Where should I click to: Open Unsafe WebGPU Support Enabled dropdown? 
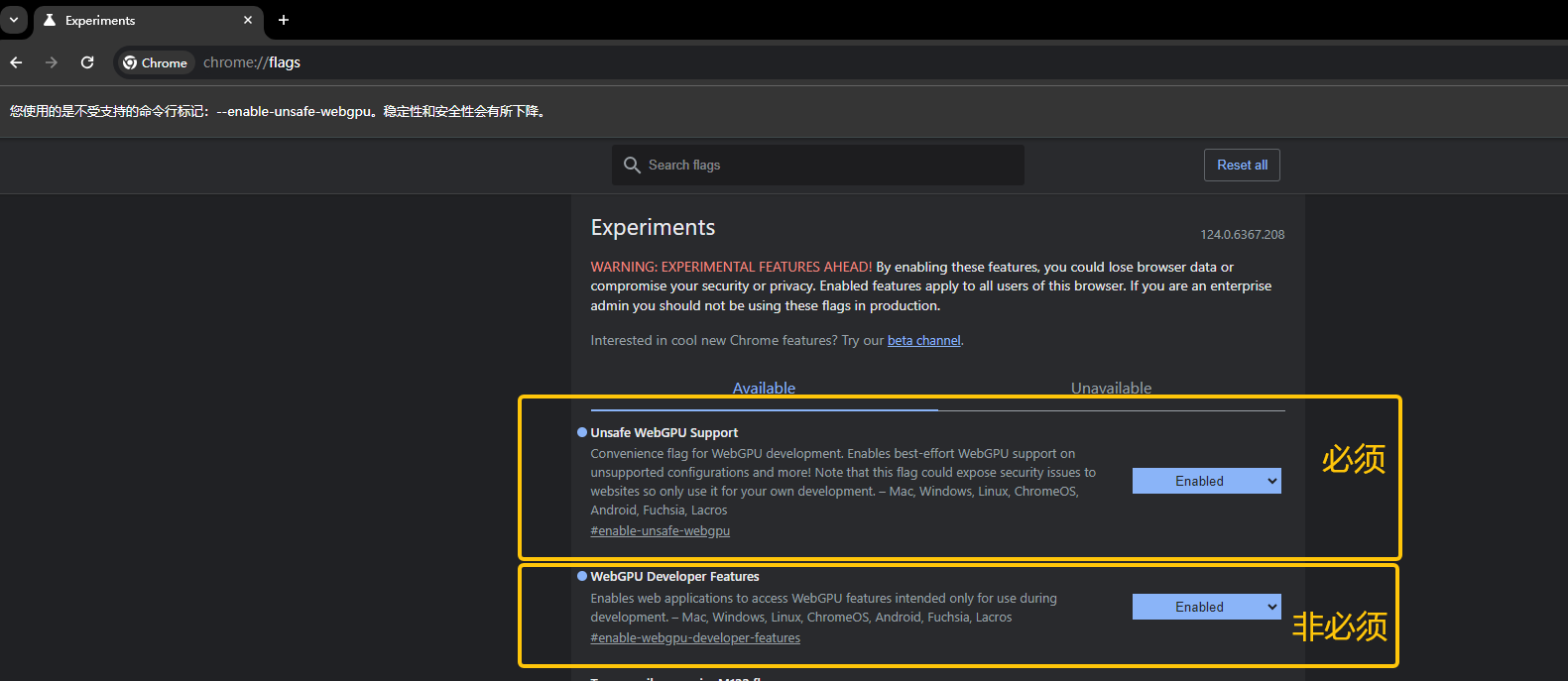click(1206, 481)
